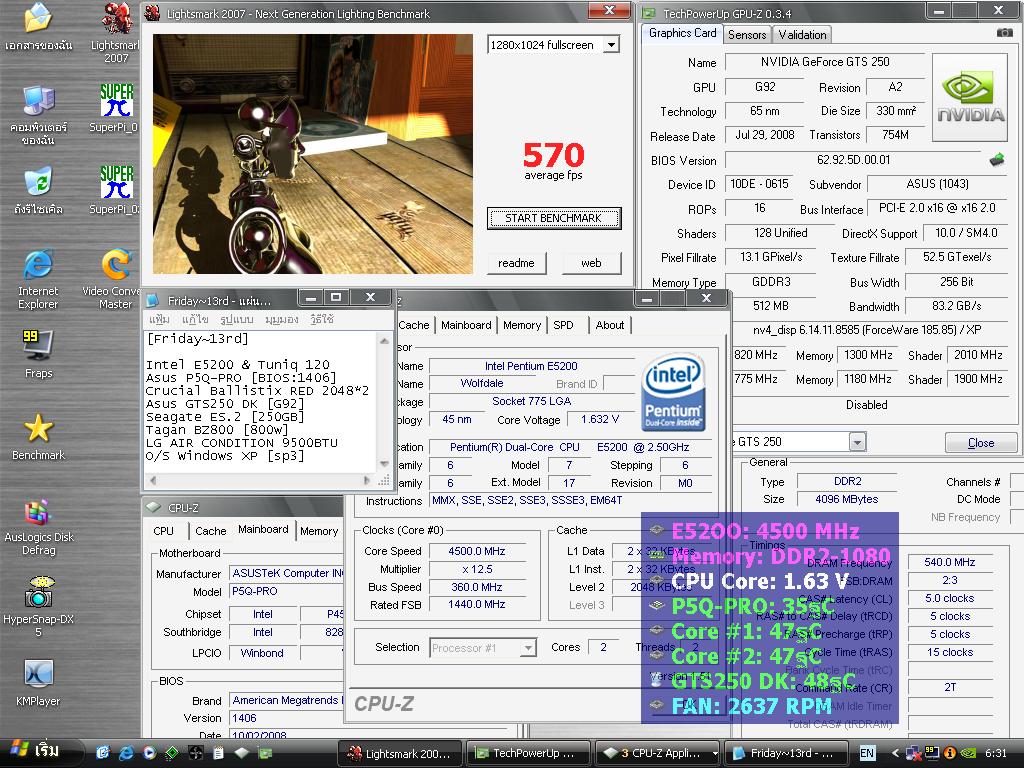Switch to Friday~13rd Notepad in the taskbar
This screenshot has height=768, width=1024.
point(785,753)
